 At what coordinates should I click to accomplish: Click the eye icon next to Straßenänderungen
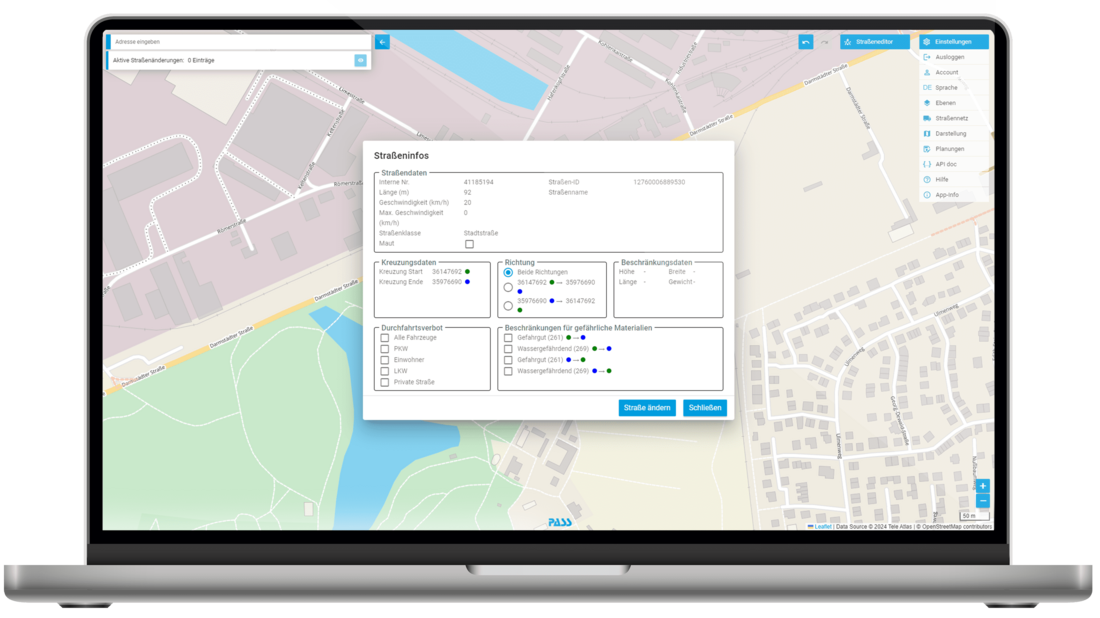click(360, 60)
